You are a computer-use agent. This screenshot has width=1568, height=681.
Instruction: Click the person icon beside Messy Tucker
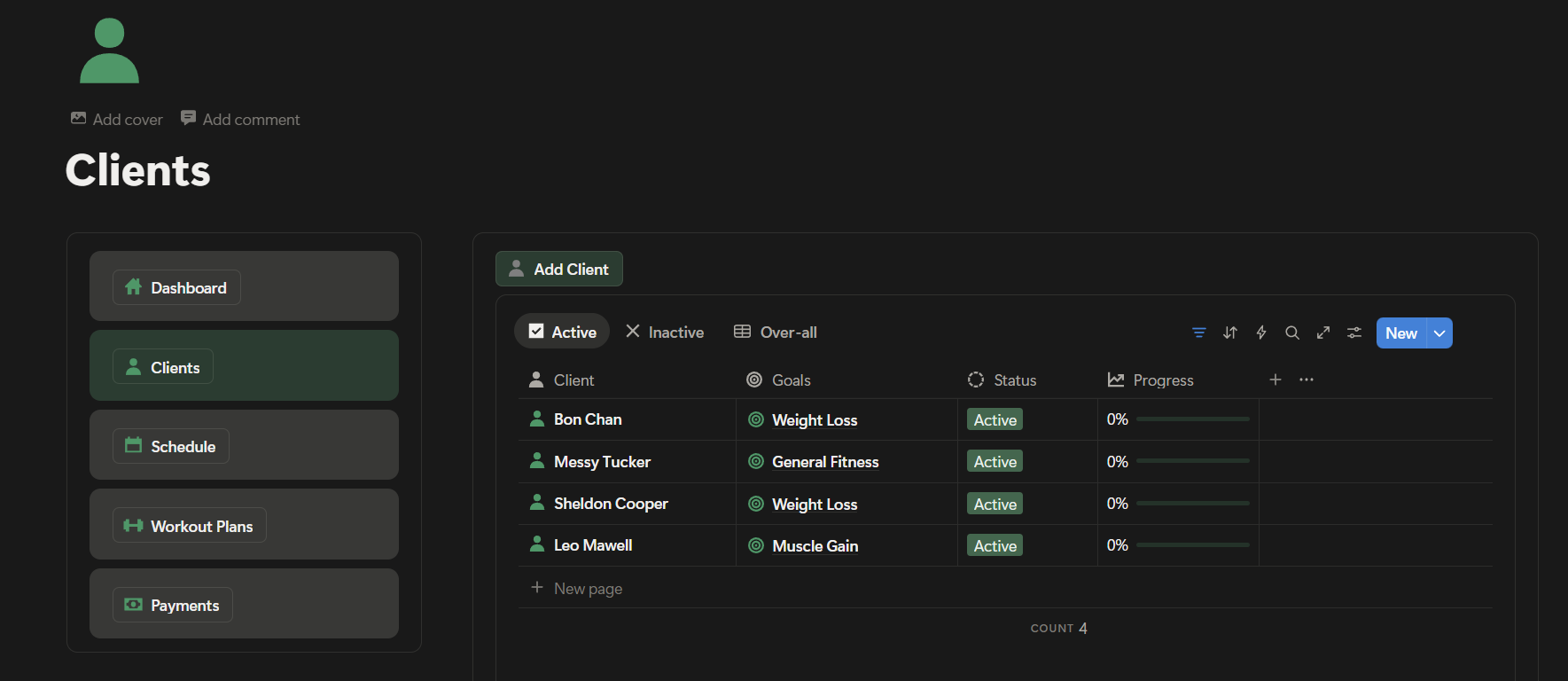537,461
